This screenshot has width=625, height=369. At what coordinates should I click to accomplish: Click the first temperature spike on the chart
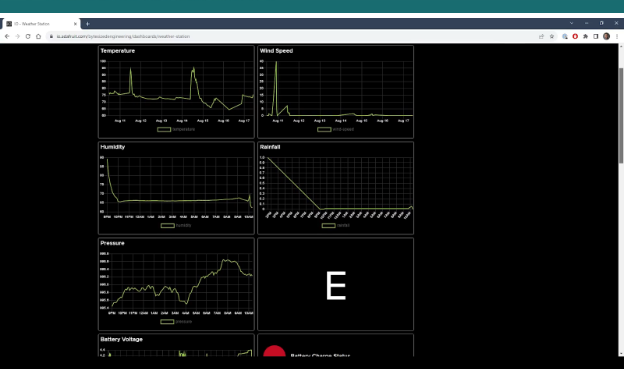coord(131,69)
